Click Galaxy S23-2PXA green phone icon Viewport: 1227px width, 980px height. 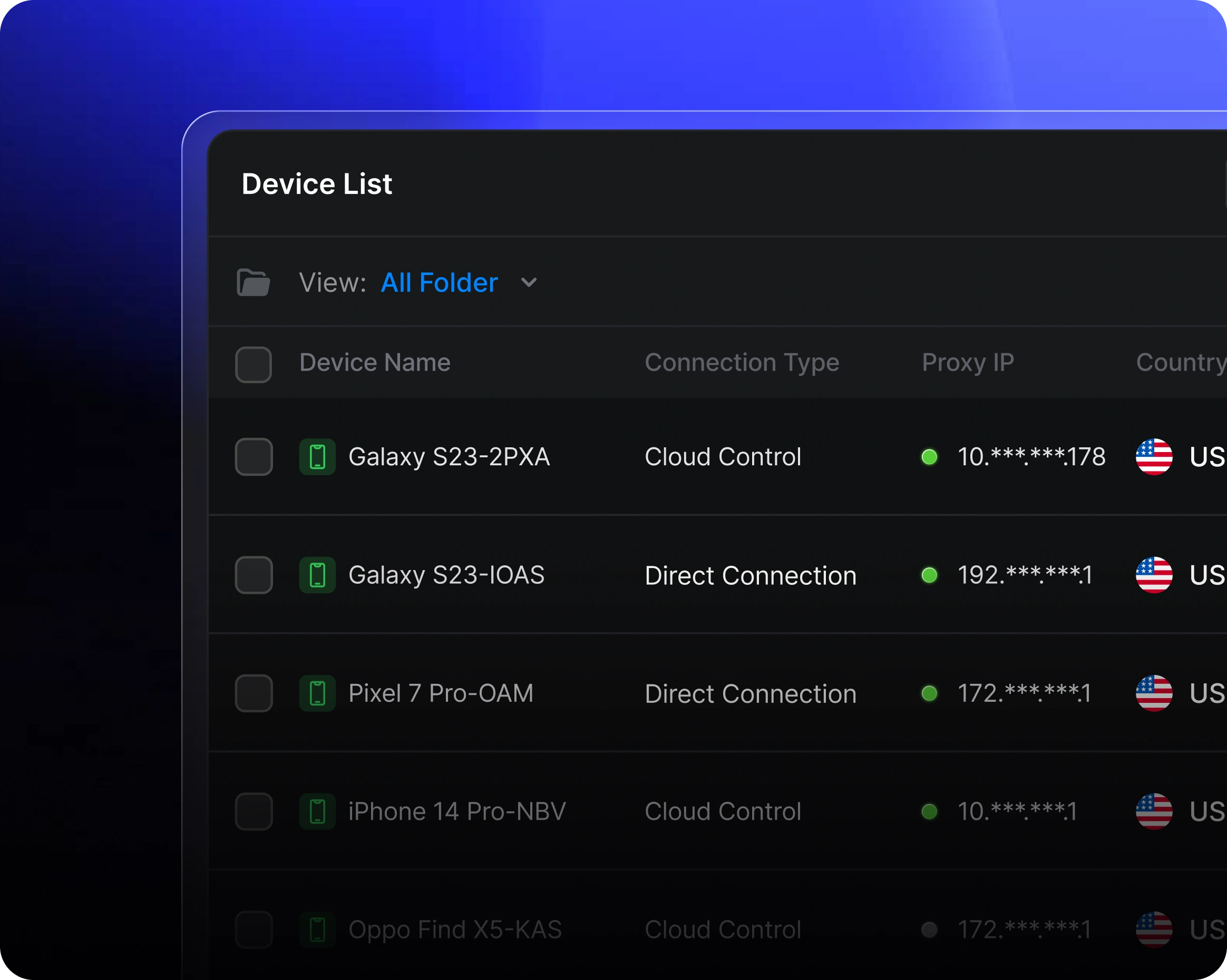pos(317,457)
